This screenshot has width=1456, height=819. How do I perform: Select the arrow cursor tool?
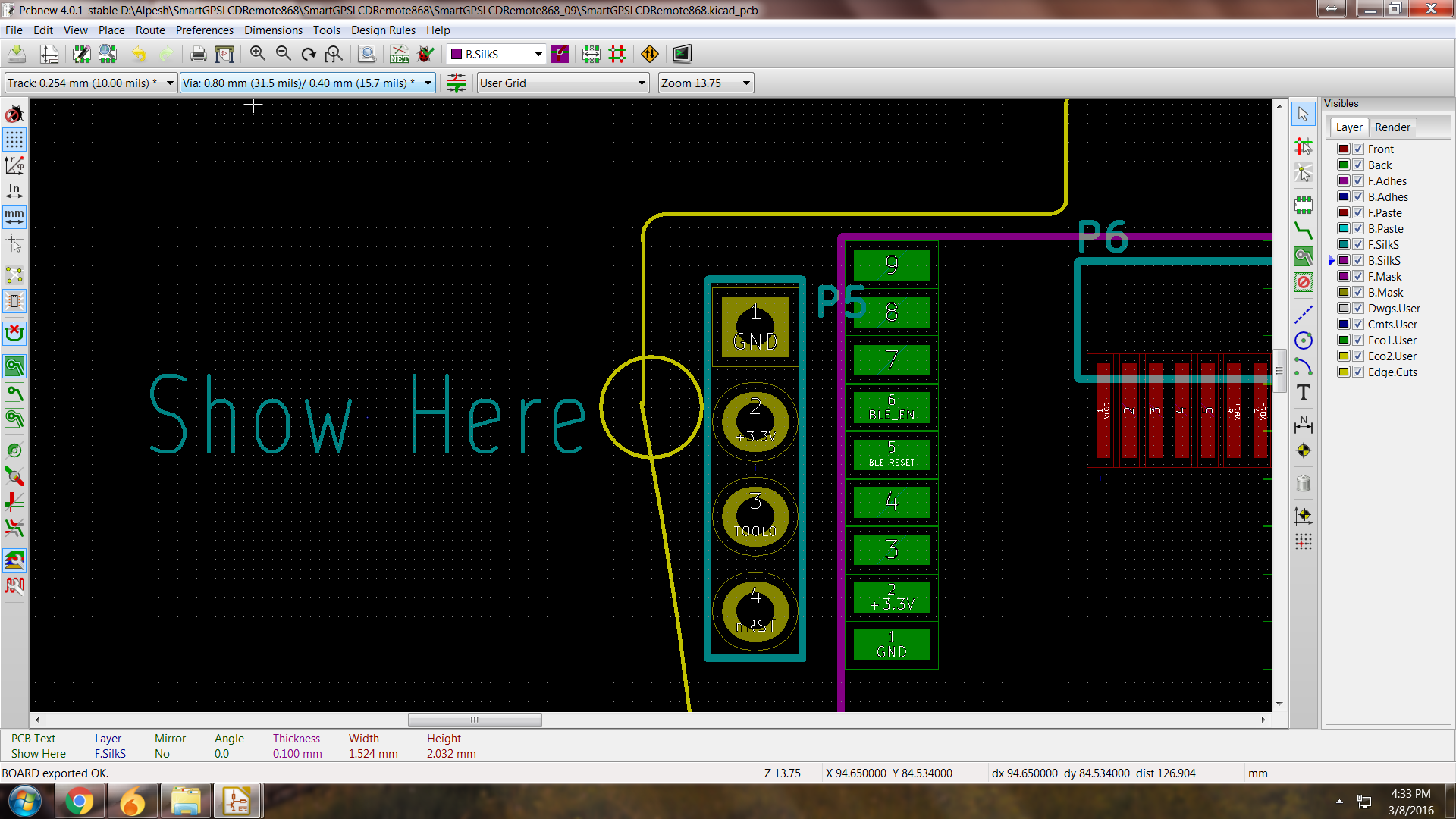coord(1304,115)
